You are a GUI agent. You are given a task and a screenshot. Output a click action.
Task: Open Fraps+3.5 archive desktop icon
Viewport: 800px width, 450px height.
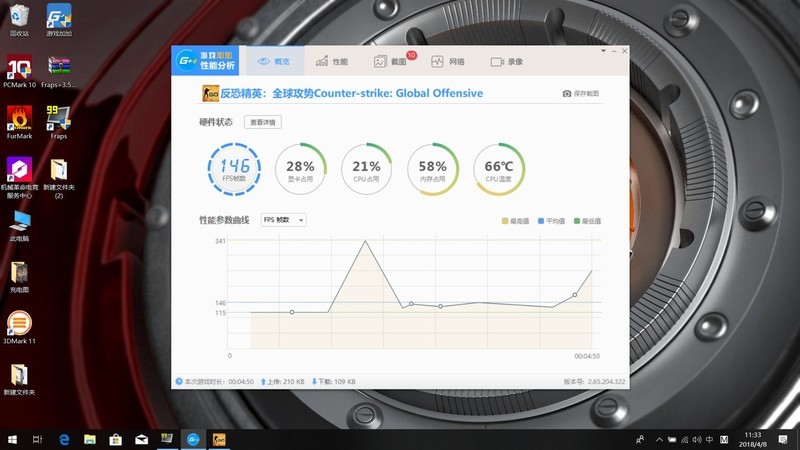coord(59,71)
